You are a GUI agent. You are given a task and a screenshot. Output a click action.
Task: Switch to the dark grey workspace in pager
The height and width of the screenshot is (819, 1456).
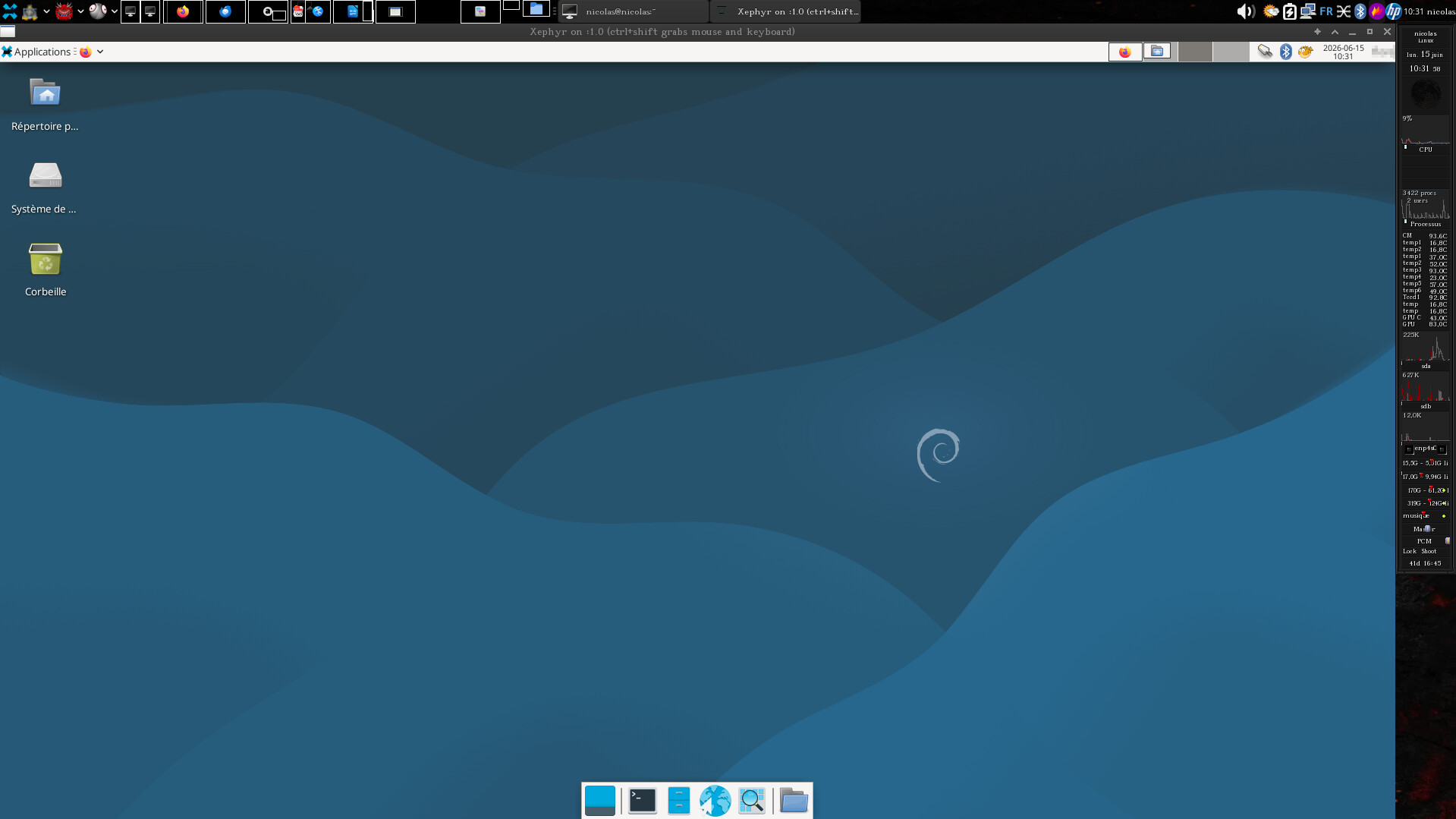pyautogui.click(x=1195, y=52)
